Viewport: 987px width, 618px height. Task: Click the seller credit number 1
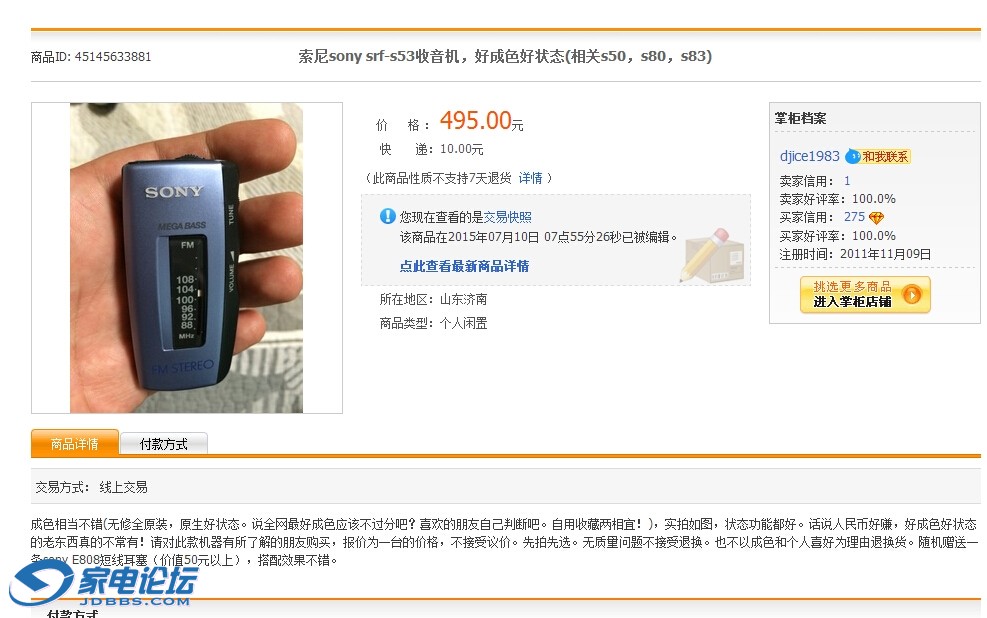coord(847,181)
